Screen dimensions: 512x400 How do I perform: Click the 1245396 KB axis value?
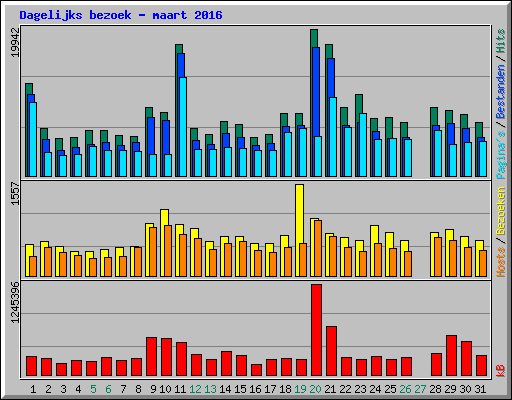[x=15, y=303]
